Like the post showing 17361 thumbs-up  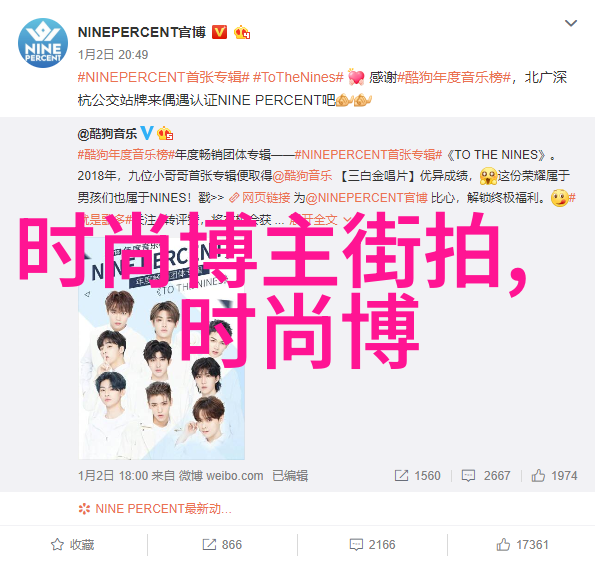pyautogui.click(x=522, y=545)
